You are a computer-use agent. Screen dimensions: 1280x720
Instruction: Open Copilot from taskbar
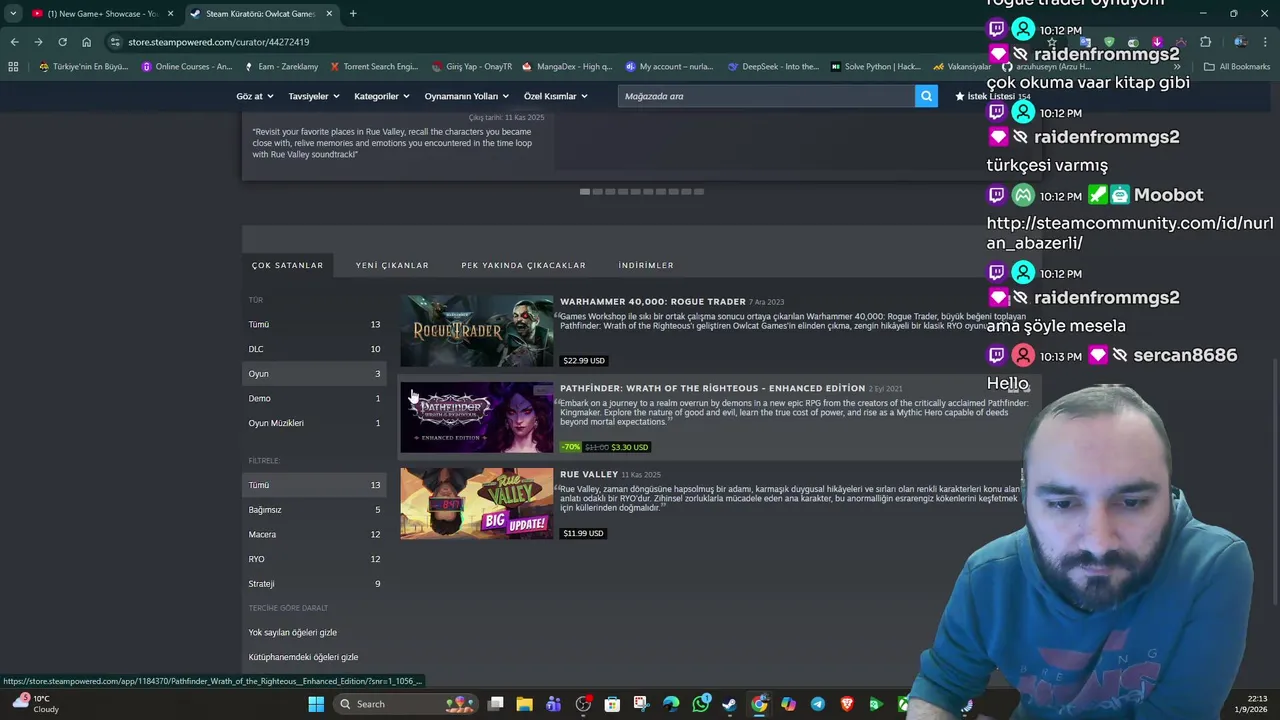tap(788, 704)
